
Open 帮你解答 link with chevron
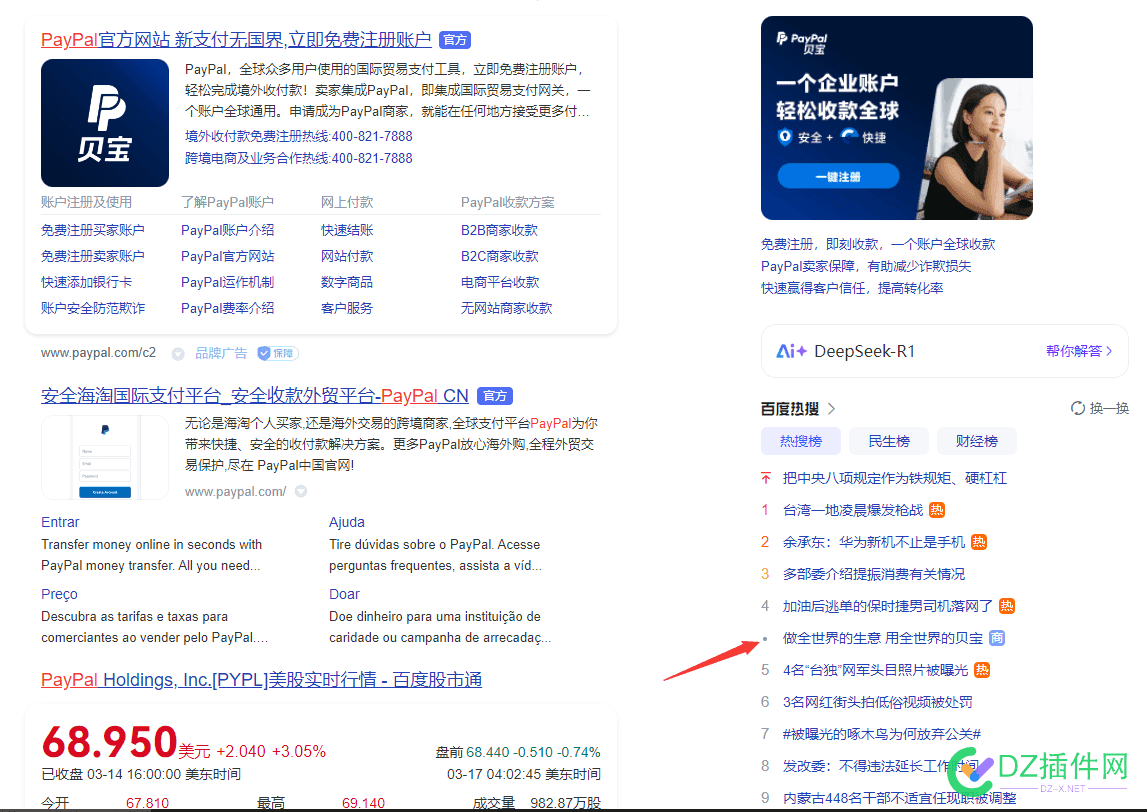point(1079,351)
